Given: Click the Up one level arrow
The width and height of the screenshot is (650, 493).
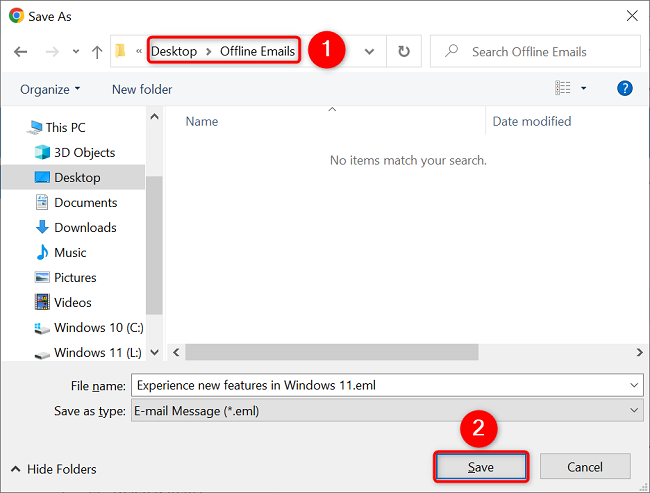Looking at the screenshot, I should [97, 52].
